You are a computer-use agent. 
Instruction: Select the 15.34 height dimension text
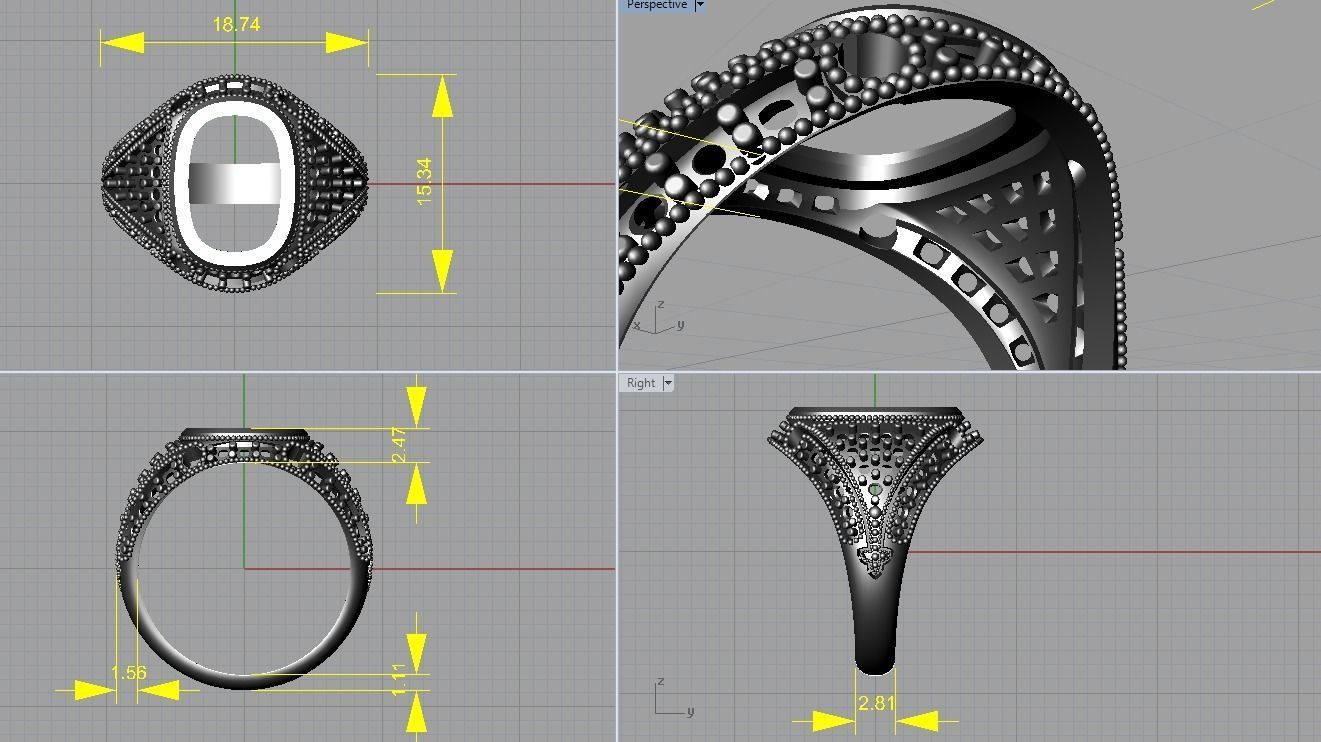coord(424,182)
